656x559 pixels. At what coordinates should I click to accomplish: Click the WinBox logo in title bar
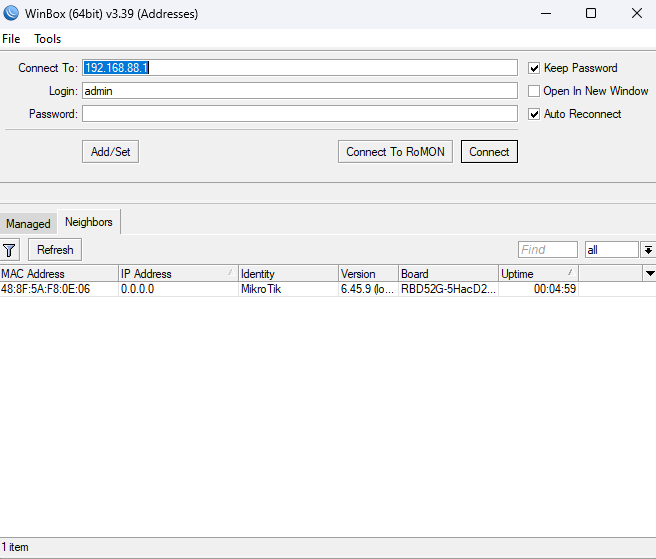coord(11,13)
